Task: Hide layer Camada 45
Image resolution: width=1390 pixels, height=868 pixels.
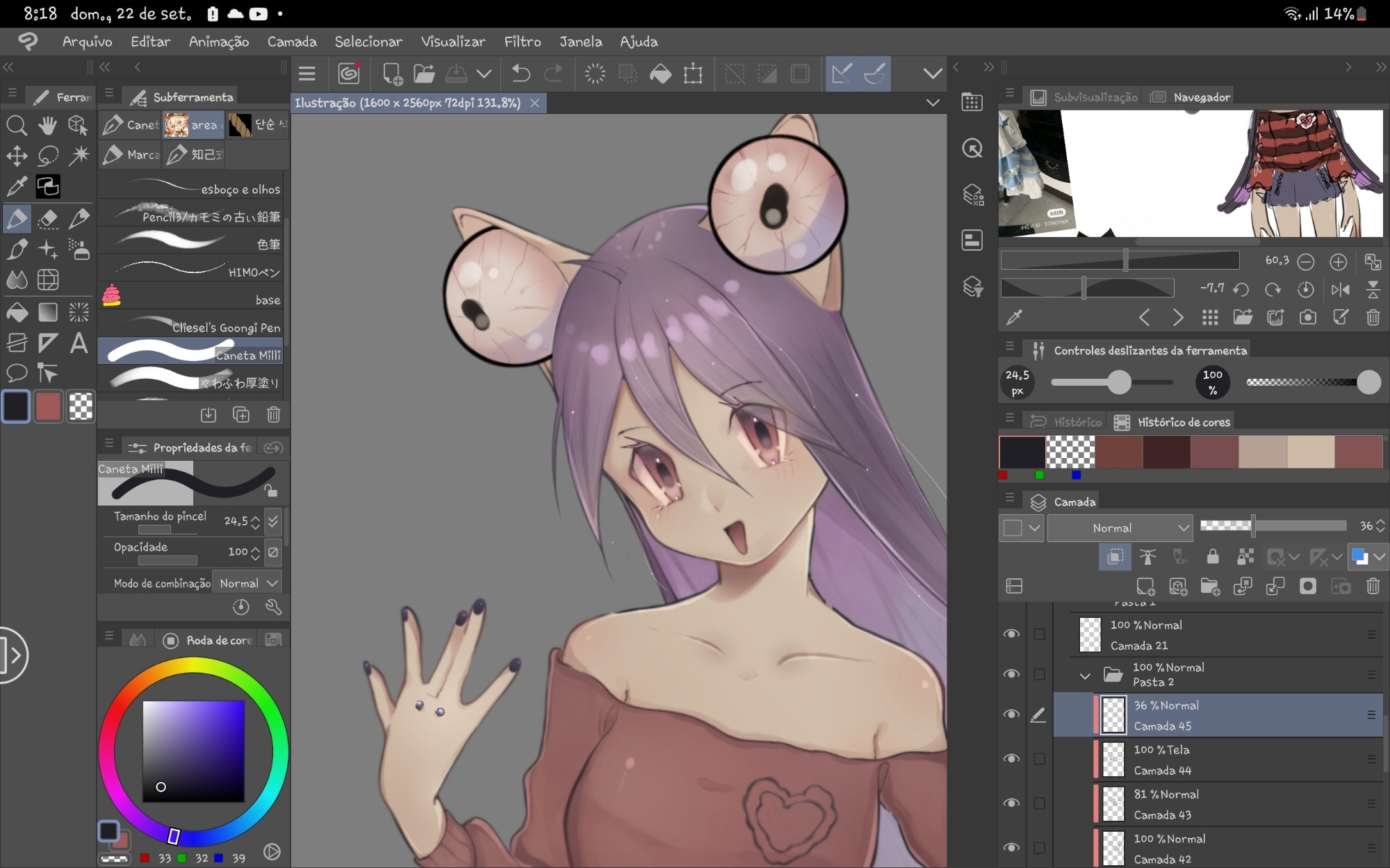Action: (x=1011, y=714)
